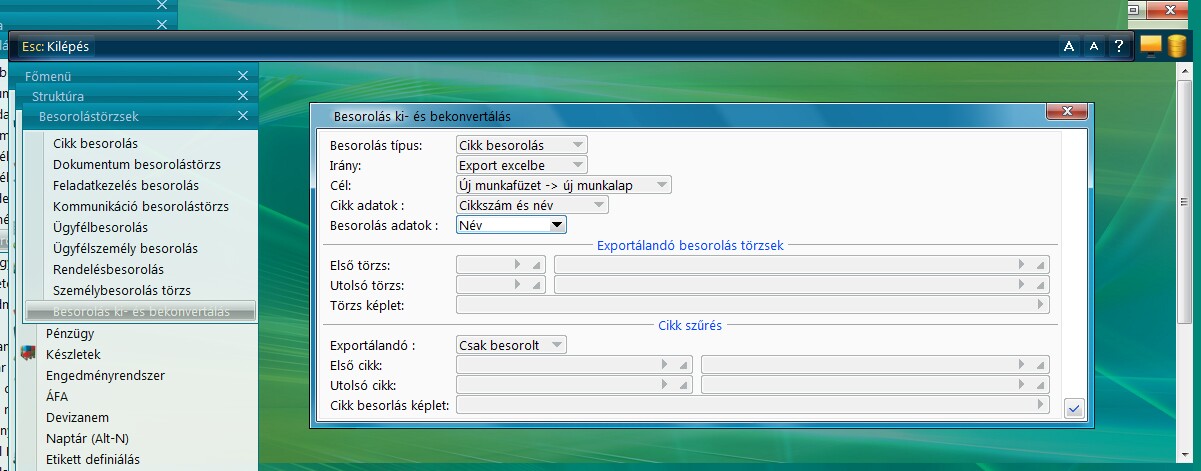Open the Pénzügy menu entry
The image size is (1201, 471).
pos(70,333)
